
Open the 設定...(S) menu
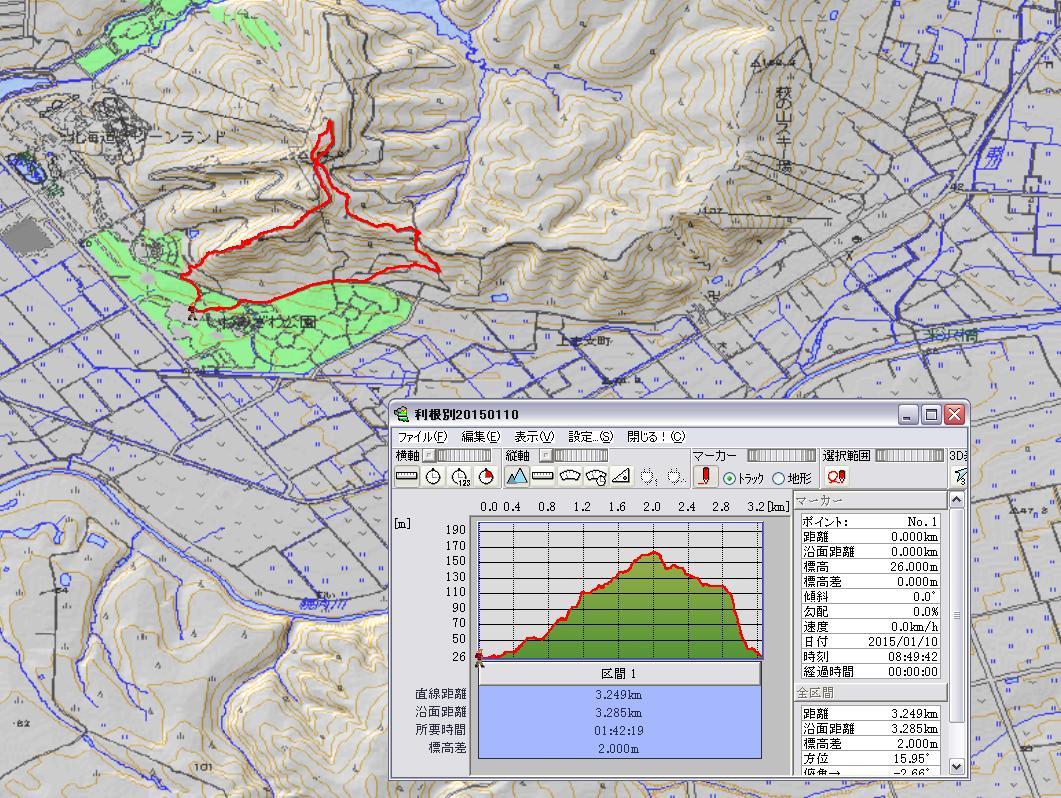(590, 437)
